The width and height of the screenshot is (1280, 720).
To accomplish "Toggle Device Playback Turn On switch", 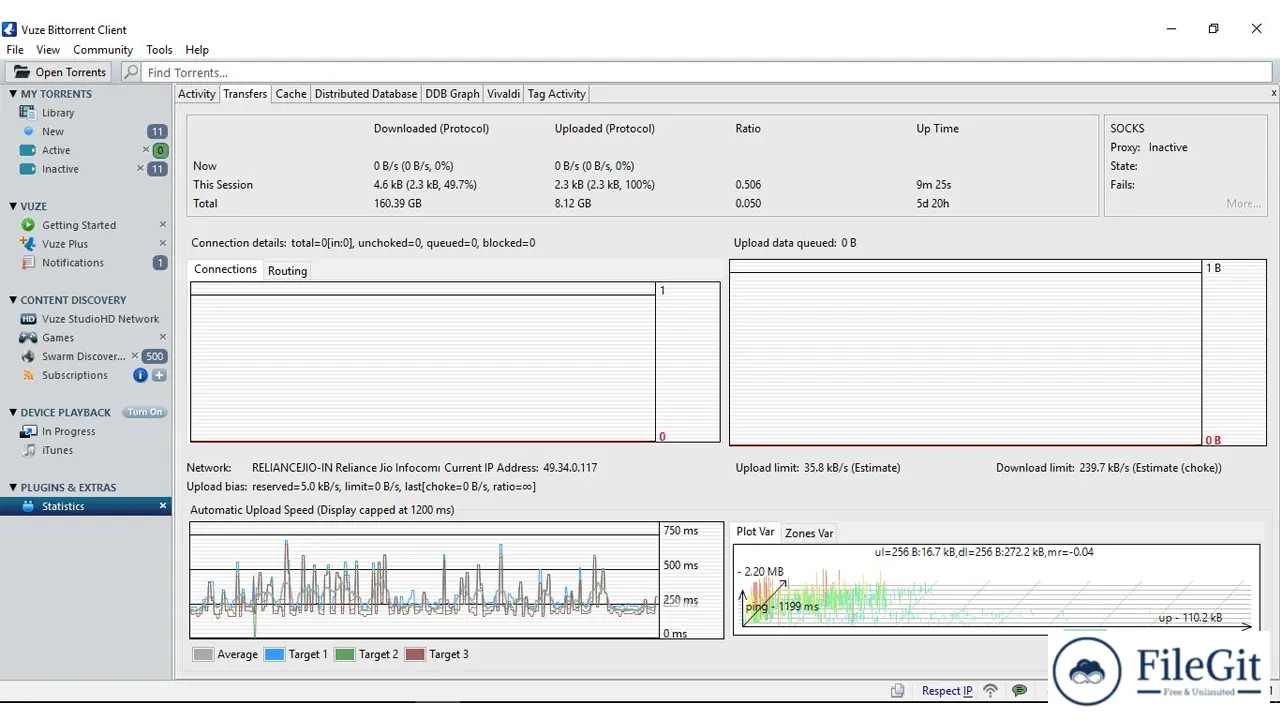I will click(144, 412).
